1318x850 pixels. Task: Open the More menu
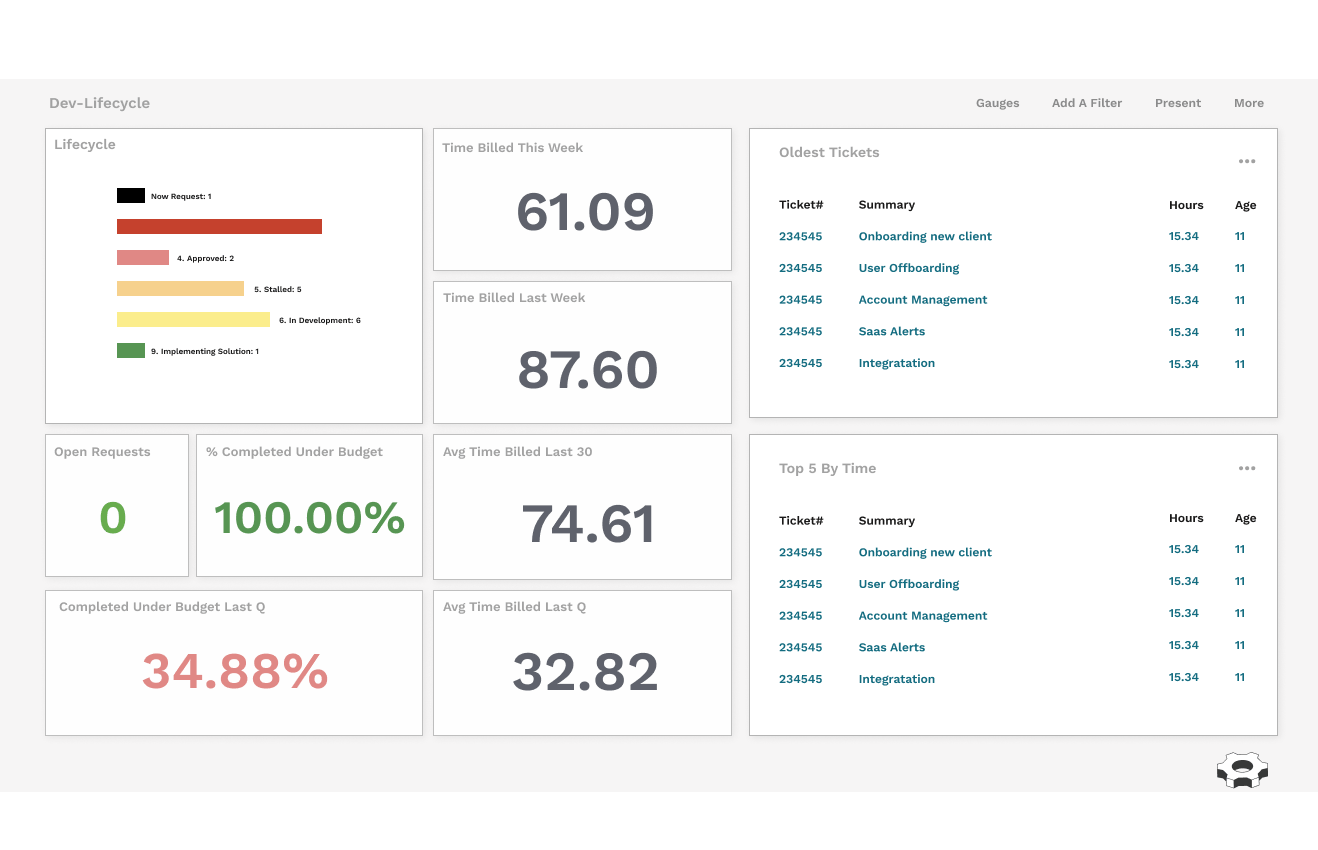[x=1248, y=103]
